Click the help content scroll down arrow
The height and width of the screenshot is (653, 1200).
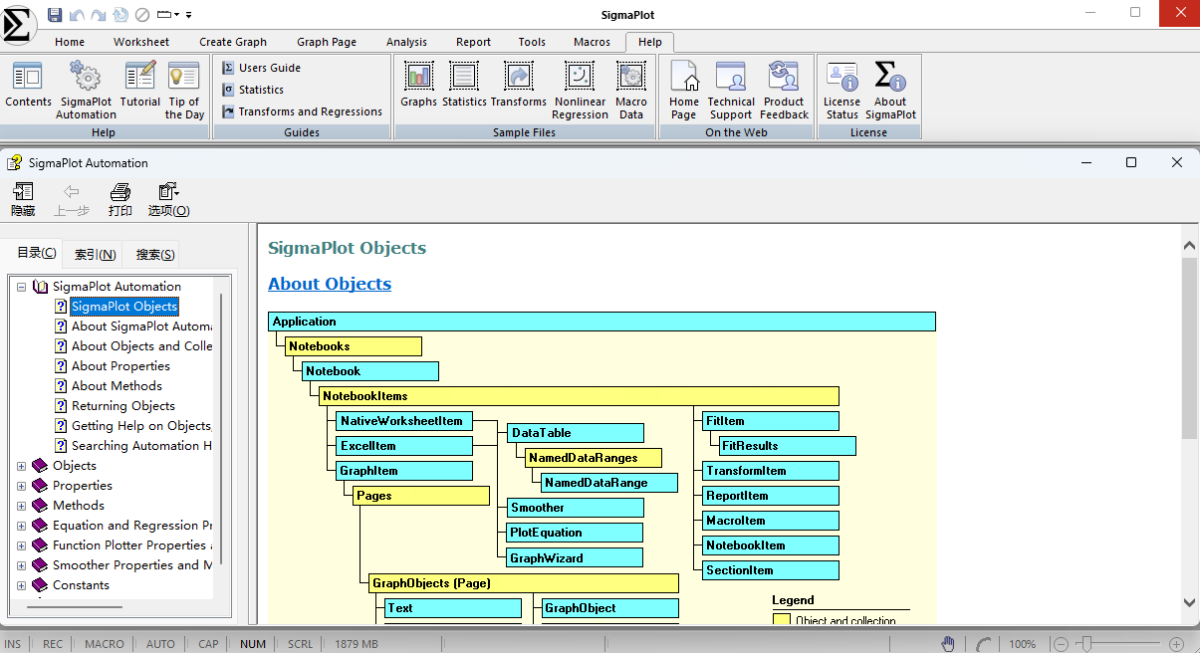click(x=1189, y=602)
